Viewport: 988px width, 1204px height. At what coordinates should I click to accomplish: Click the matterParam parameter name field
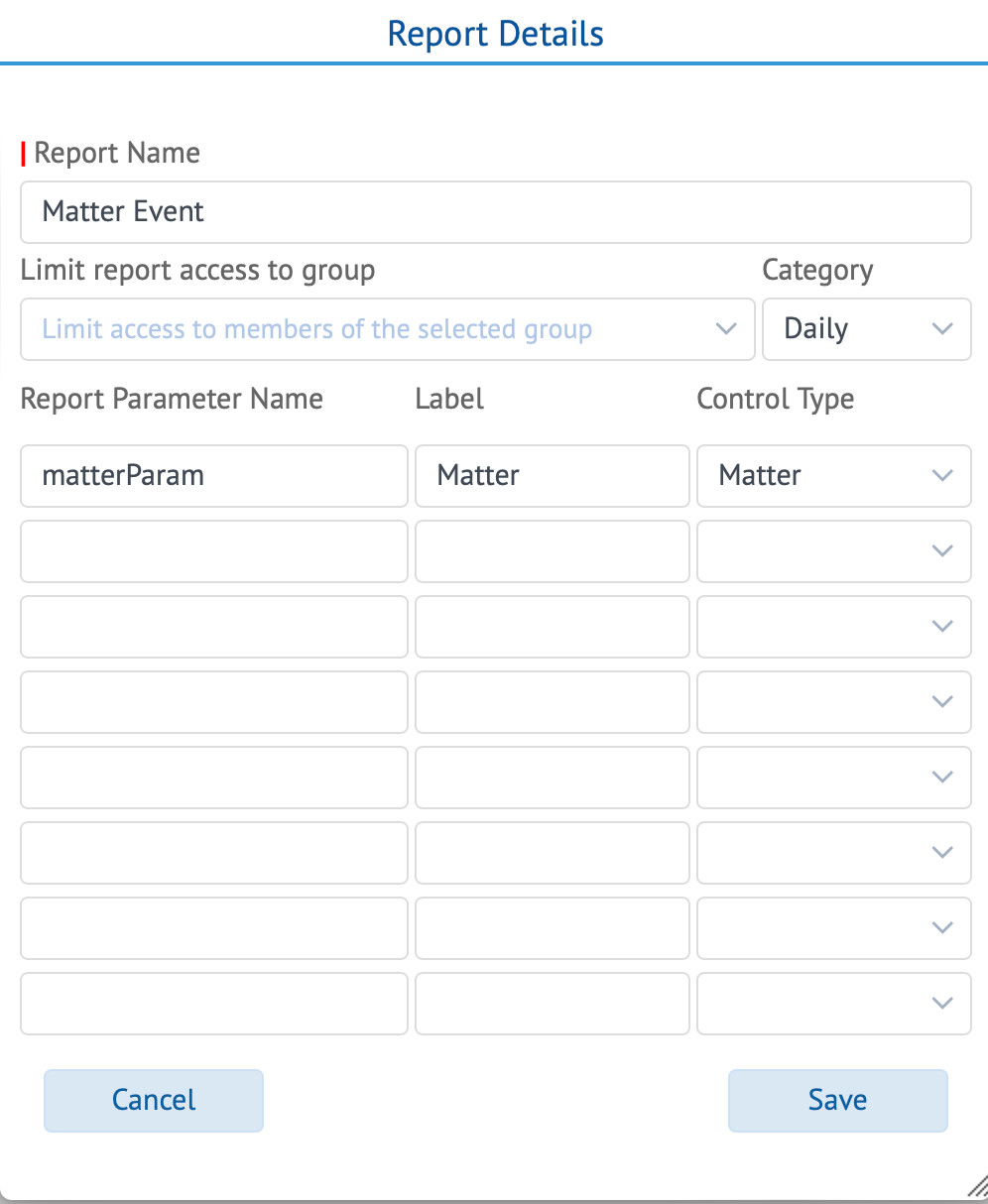tap(214, 476)
